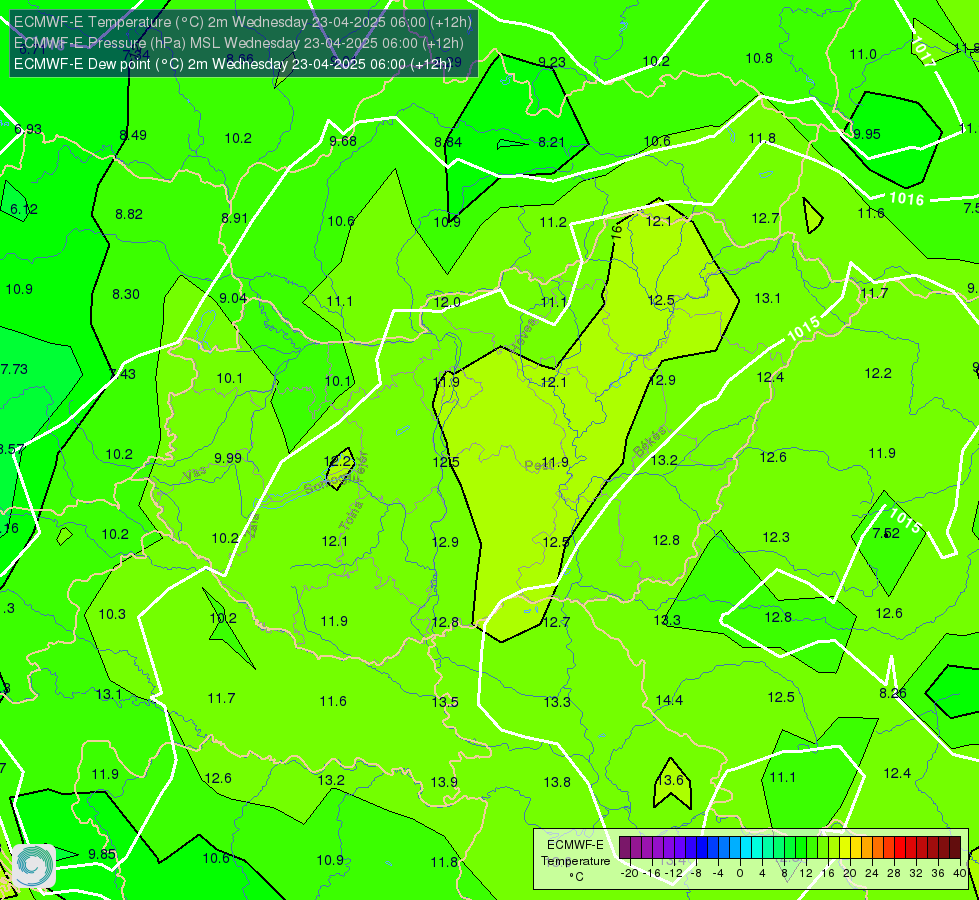The width and height of the screenshot is (979, 900).
Task: Click the 8.91 temperature value
Action: pos(234,219)
